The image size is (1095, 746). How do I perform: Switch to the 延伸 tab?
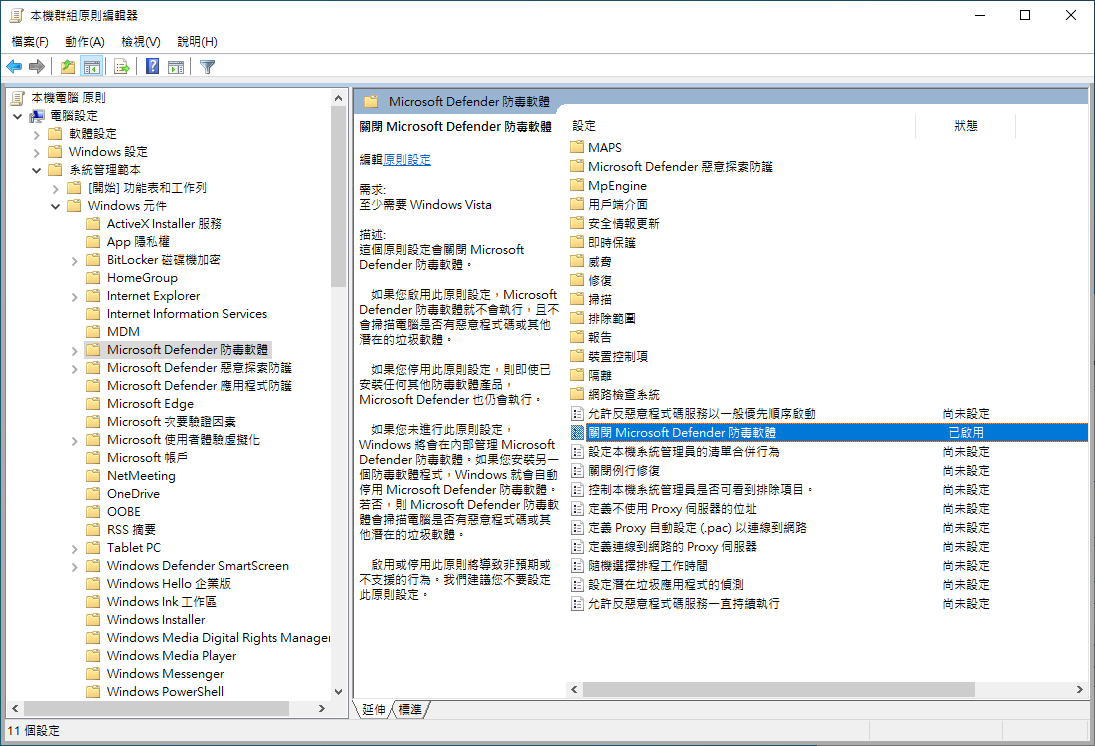(374, 710)
